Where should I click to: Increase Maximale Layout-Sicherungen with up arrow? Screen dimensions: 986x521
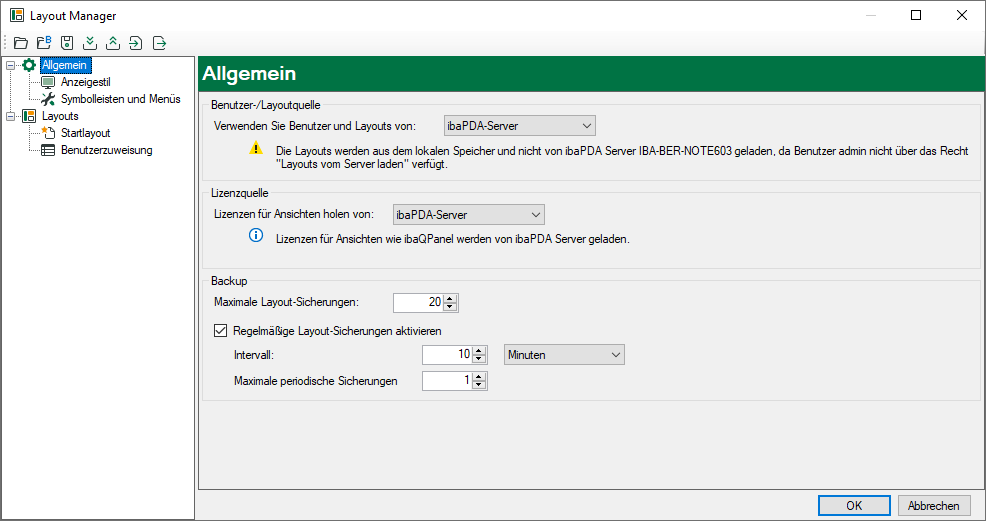point(450,298)
